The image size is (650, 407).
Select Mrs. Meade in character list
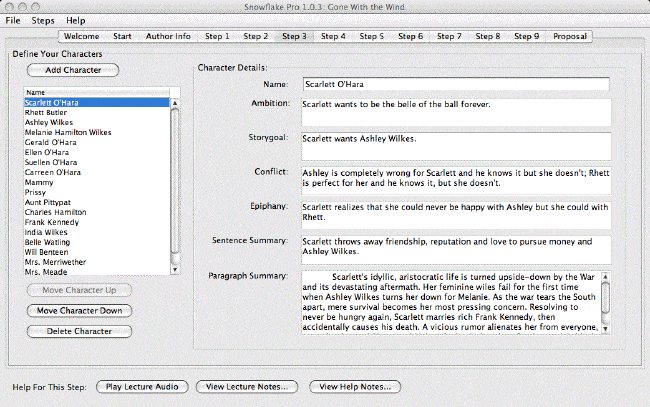(97, 271)
